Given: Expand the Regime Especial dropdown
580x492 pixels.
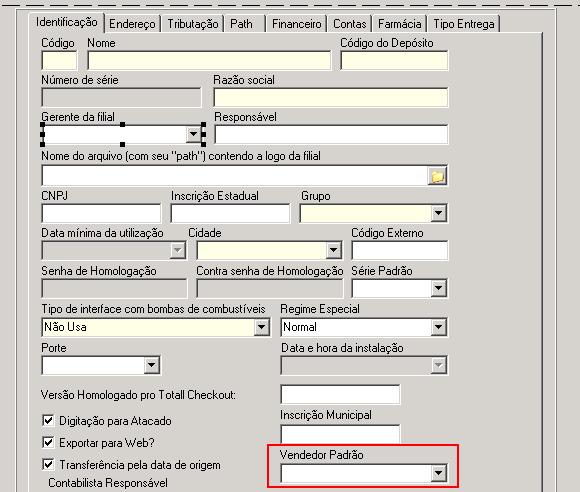Looking at the screenshot, I should [438, 327].
